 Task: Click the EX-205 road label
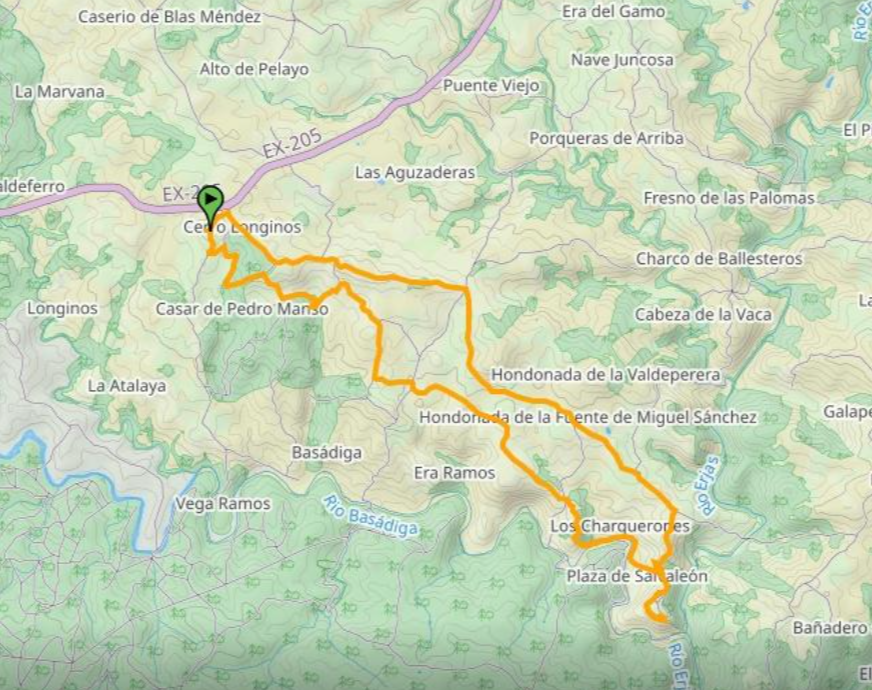292,144
